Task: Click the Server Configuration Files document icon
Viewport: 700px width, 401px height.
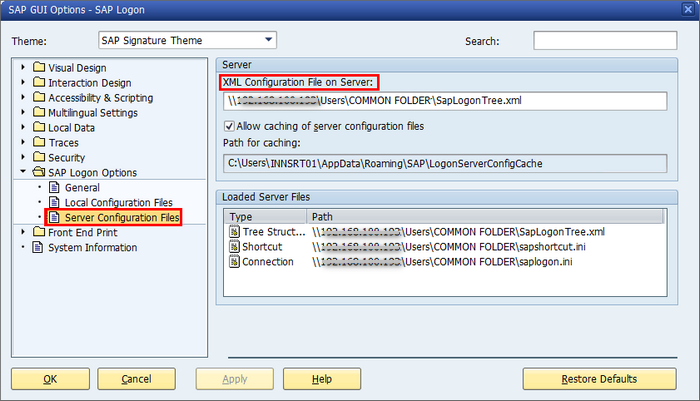Action: [x=54, y=217]
